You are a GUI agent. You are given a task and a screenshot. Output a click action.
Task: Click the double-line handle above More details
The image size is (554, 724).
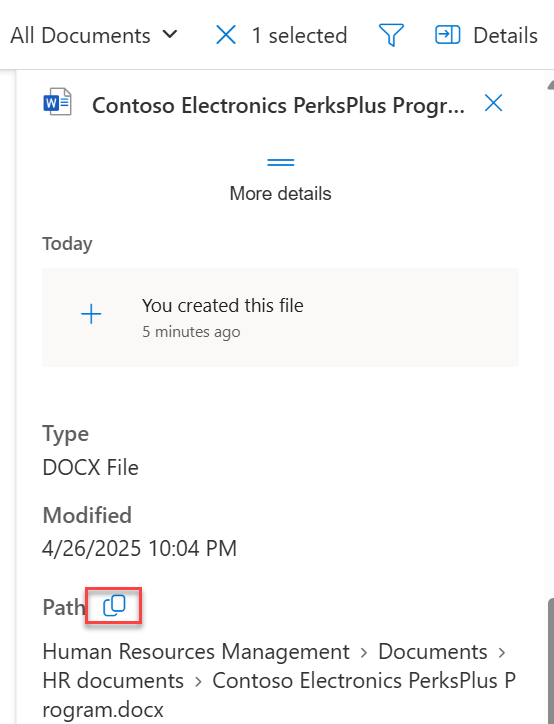pyautogui.click(x=281, y=162)
